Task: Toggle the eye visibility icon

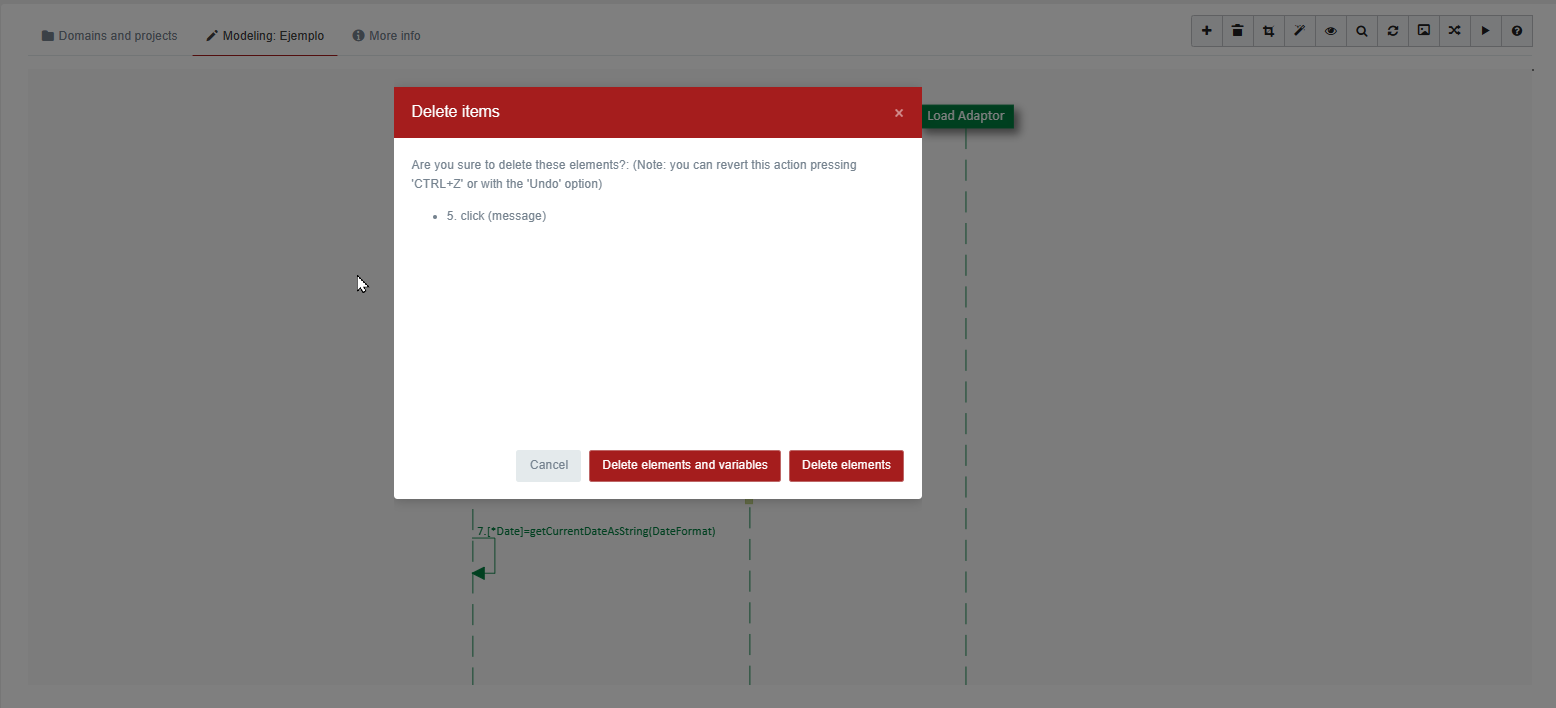Action: point(1331,31)
